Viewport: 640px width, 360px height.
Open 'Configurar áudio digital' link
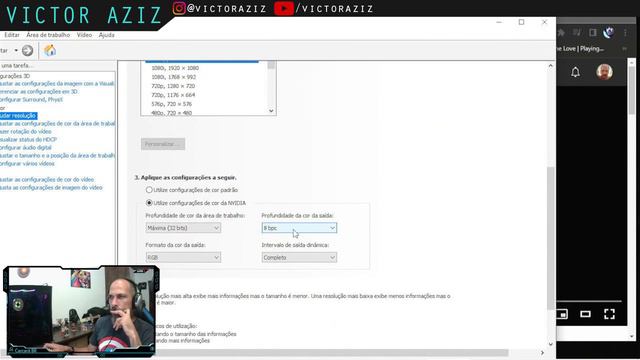pyautogui.click(x=26, y=147)
